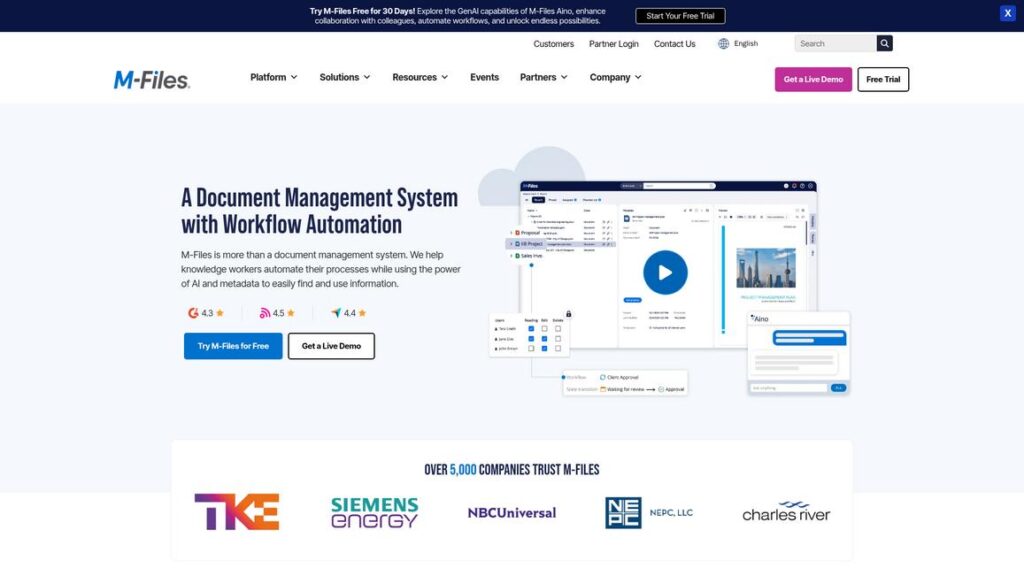Expand the Resources menu
The height and width of the screenshot is (576, 1024).
pos(420,77)
